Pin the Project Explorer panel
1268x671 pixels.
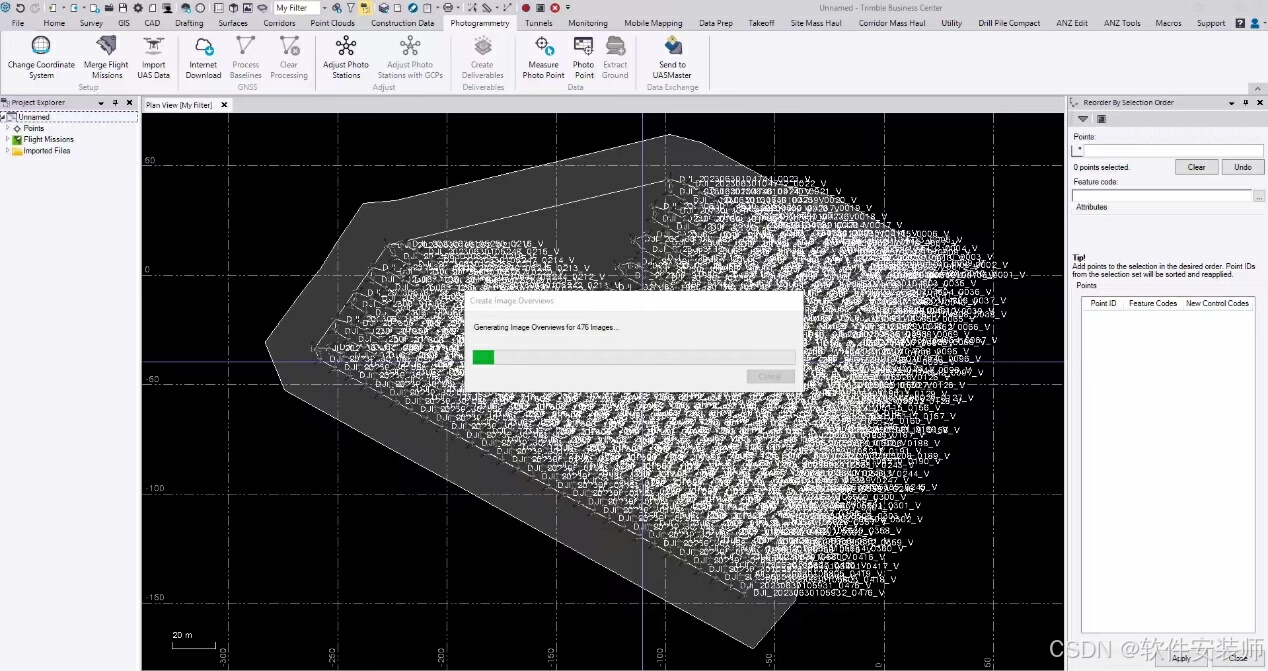[115, 102]
